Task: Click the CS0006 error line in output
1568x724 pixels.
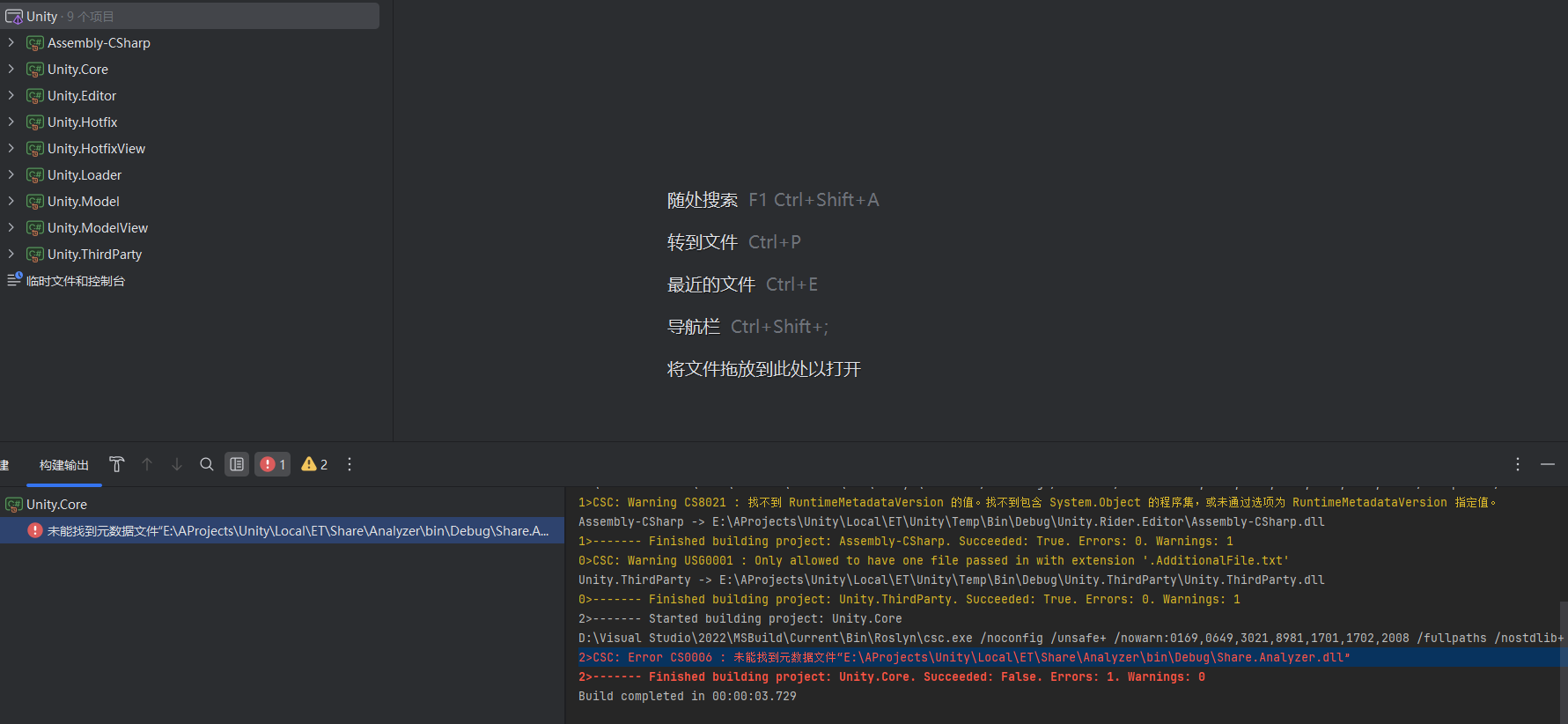Action: coord(964,658)
